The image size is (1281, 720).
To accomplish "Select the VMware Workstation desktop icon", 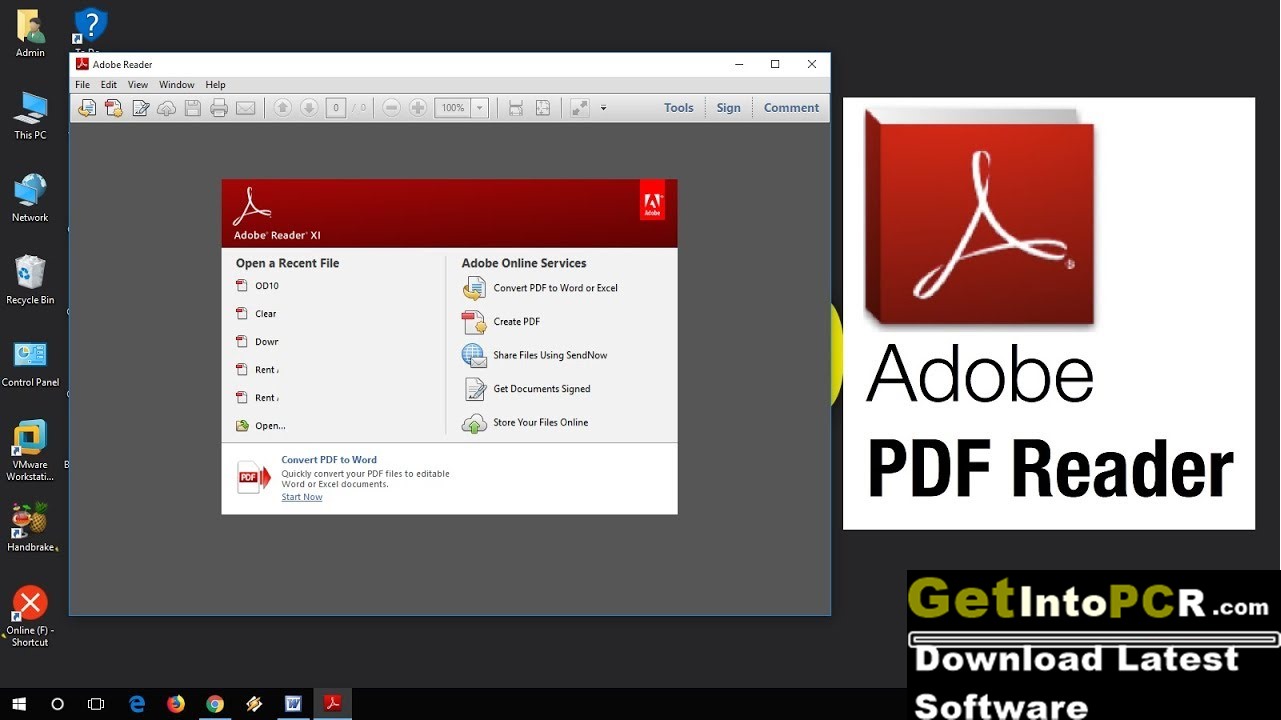I will (30, 451).
